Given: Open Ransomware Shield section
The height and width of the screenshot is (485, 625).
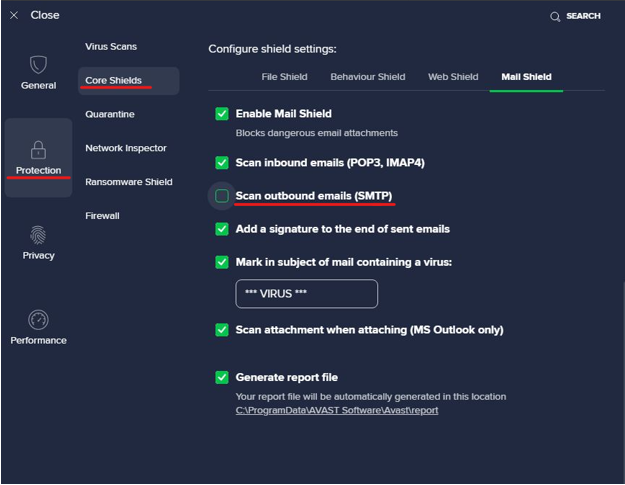Looking at the screenshot, I should tap(129, 182).
